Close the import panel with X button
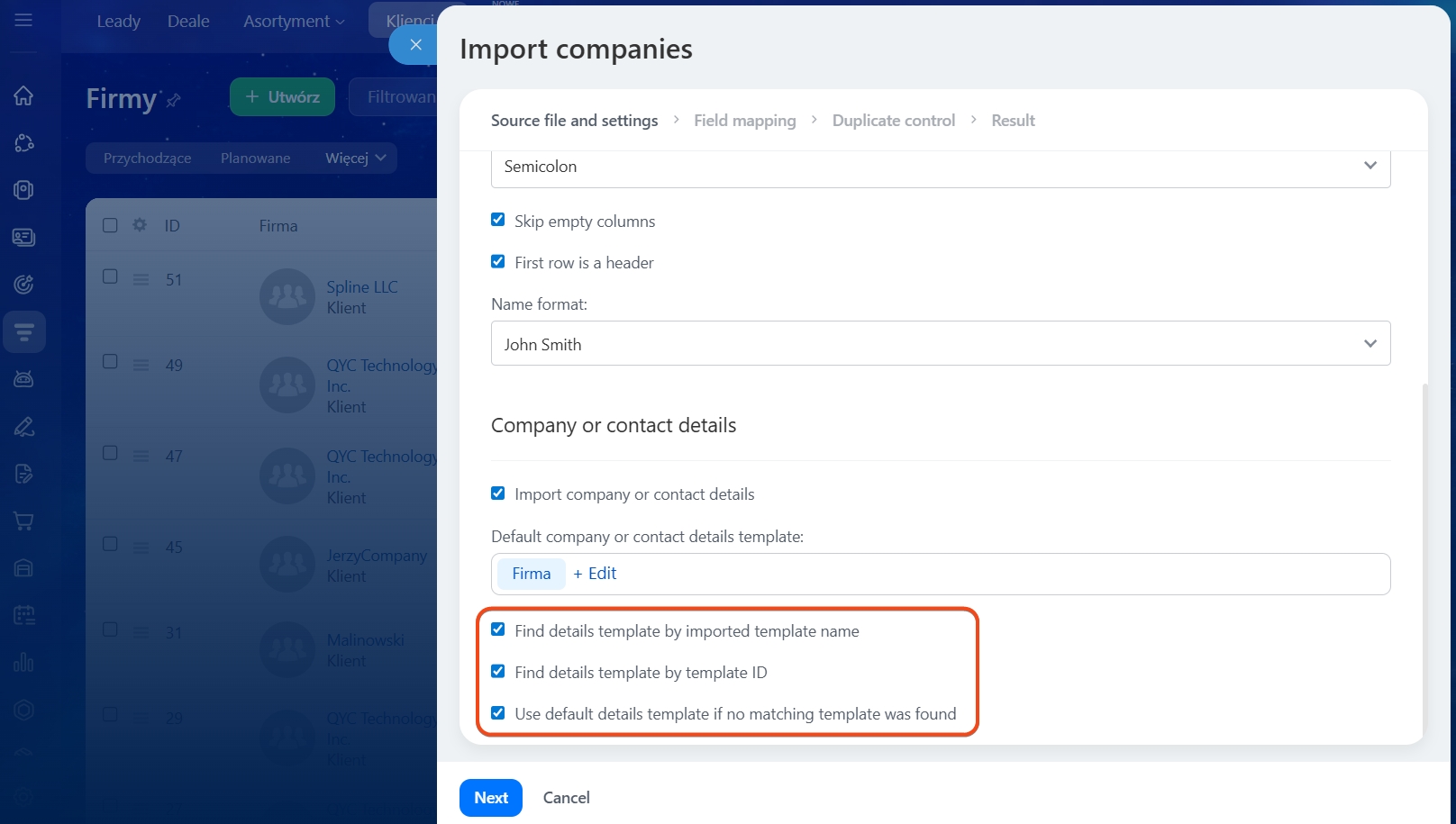Viewport: 1456px width, 824px height. [415, 45]
